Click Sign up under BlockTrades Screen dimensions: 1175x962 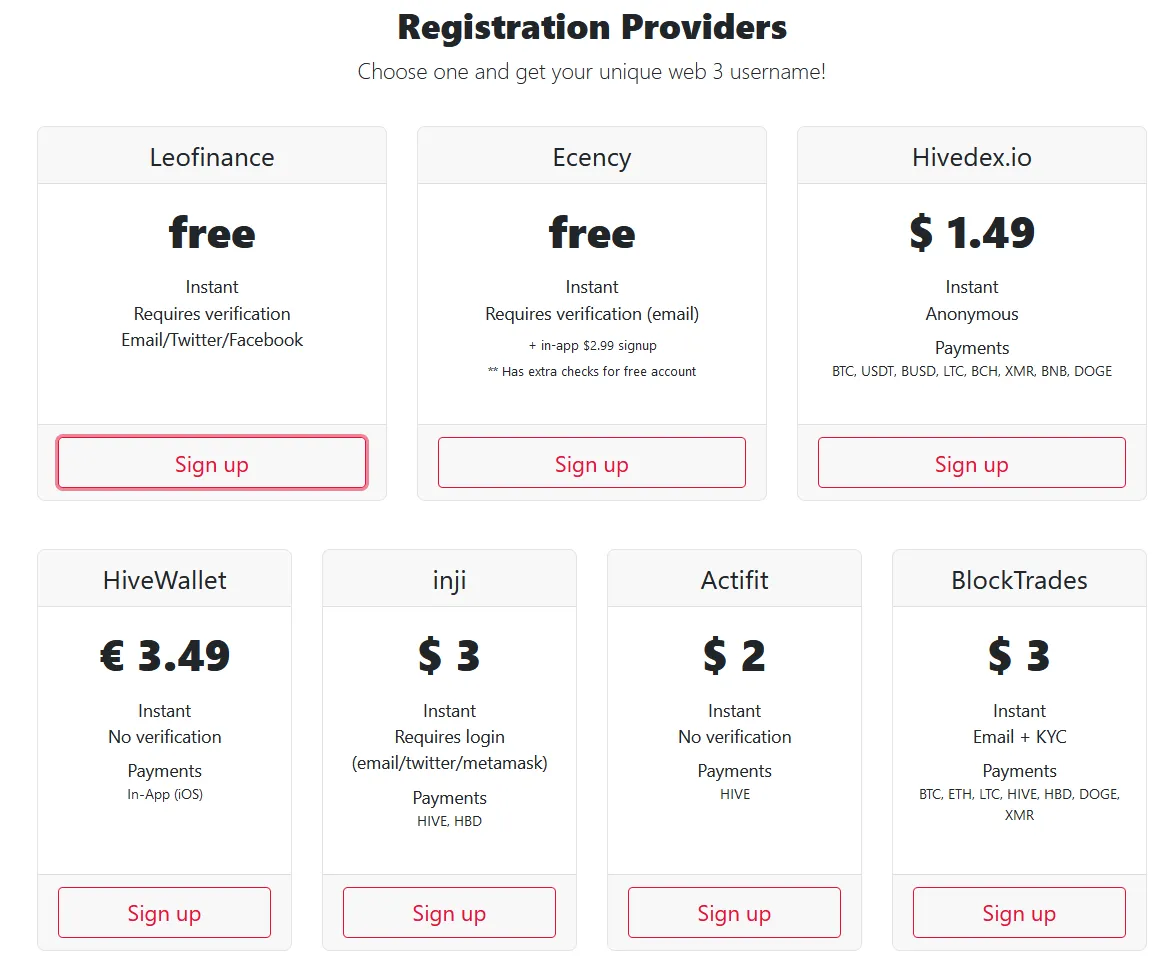coord(1018,912)
